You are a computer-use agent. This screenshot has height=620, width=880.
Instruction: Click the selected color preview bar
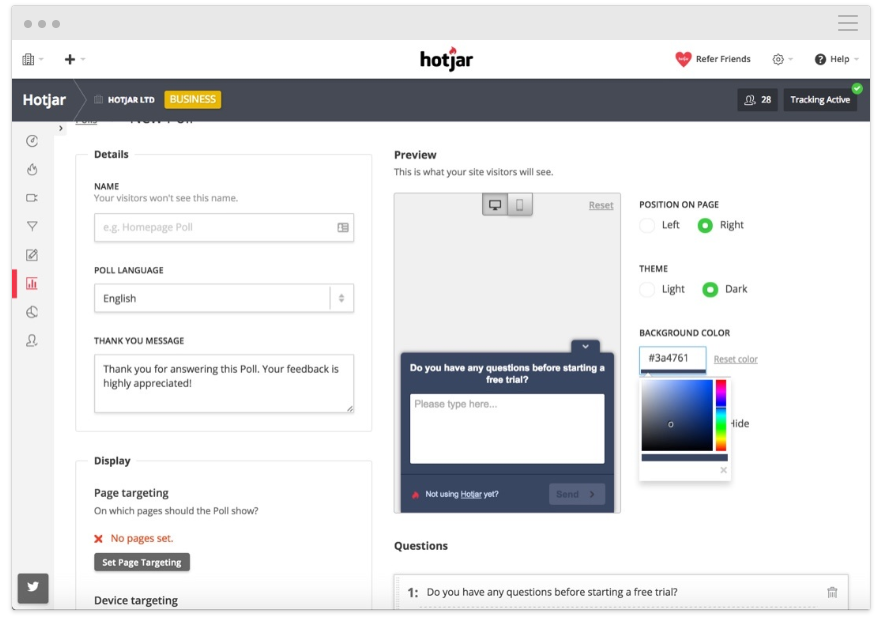pyautogui.click(x=684, y=458)
